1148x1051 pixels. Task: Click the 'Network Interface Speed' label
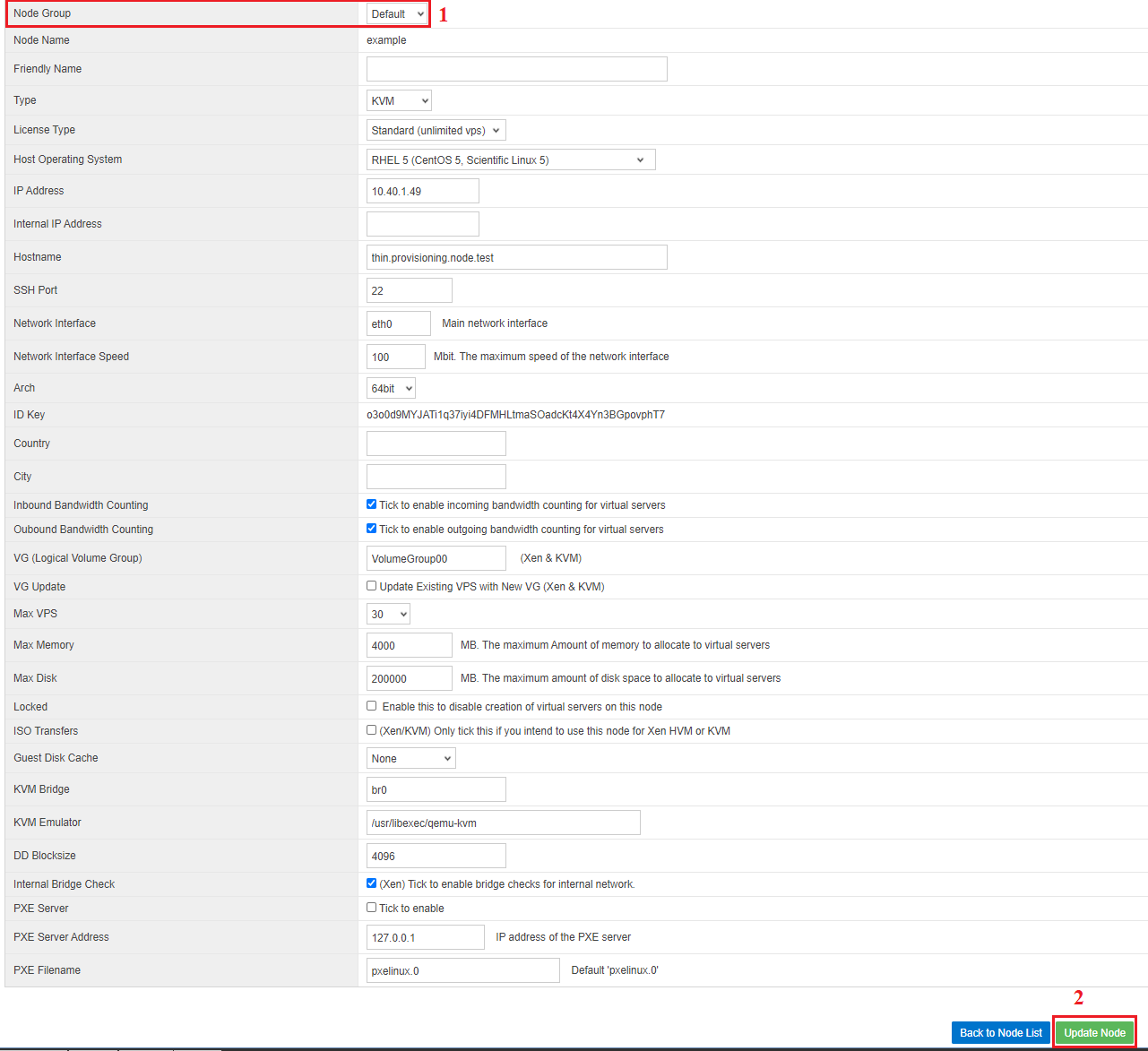(71, 357)
